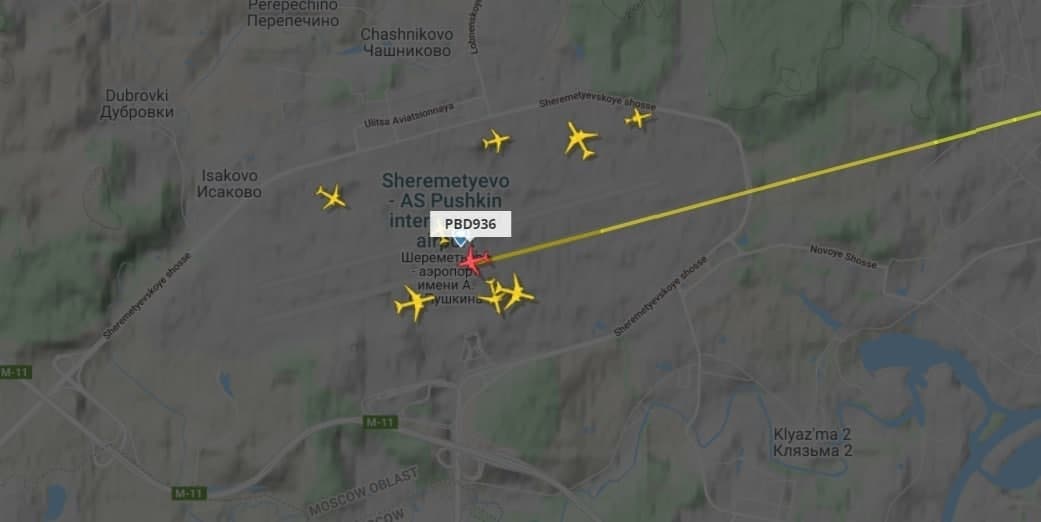Click the blue airport pin under PBD936 label

tap(460, 241)
